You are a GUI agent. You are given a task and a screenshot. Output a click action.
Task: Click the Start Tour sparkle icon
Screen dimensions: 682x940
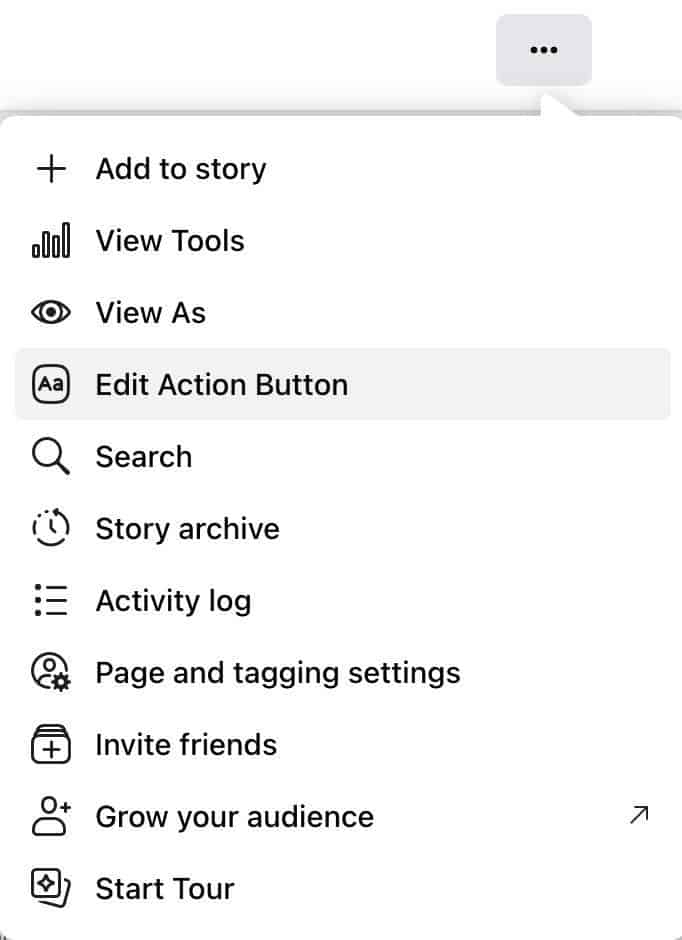coord(51,888)
